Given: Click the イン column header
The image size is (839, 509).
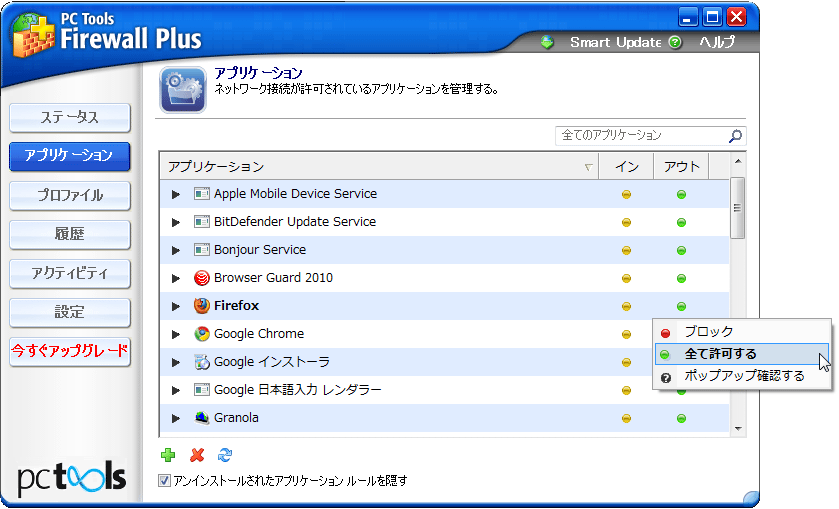Looking at the screenshot, I should tap(626, 166).
